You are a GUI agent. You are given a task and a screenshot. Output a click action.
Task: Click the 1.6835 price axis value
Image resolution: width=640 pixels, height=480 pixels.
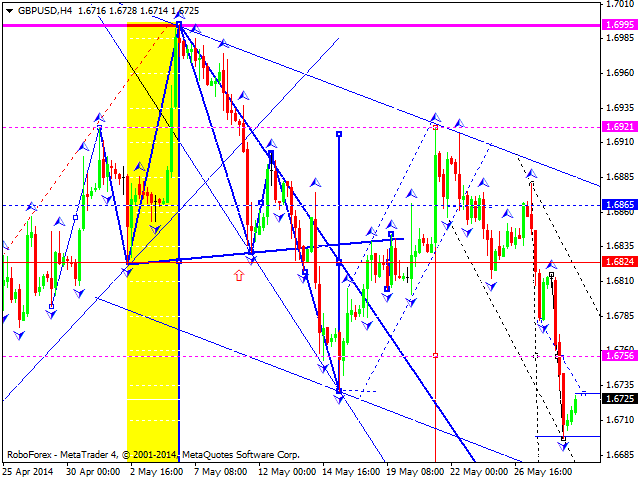pyautogui.click(x=620, y=246)
